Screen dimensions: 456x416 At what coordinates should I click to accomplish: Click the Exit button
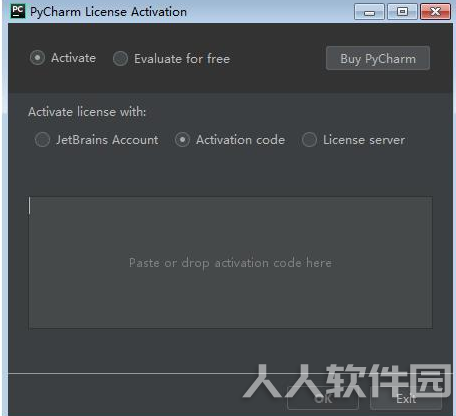(406, 398)
